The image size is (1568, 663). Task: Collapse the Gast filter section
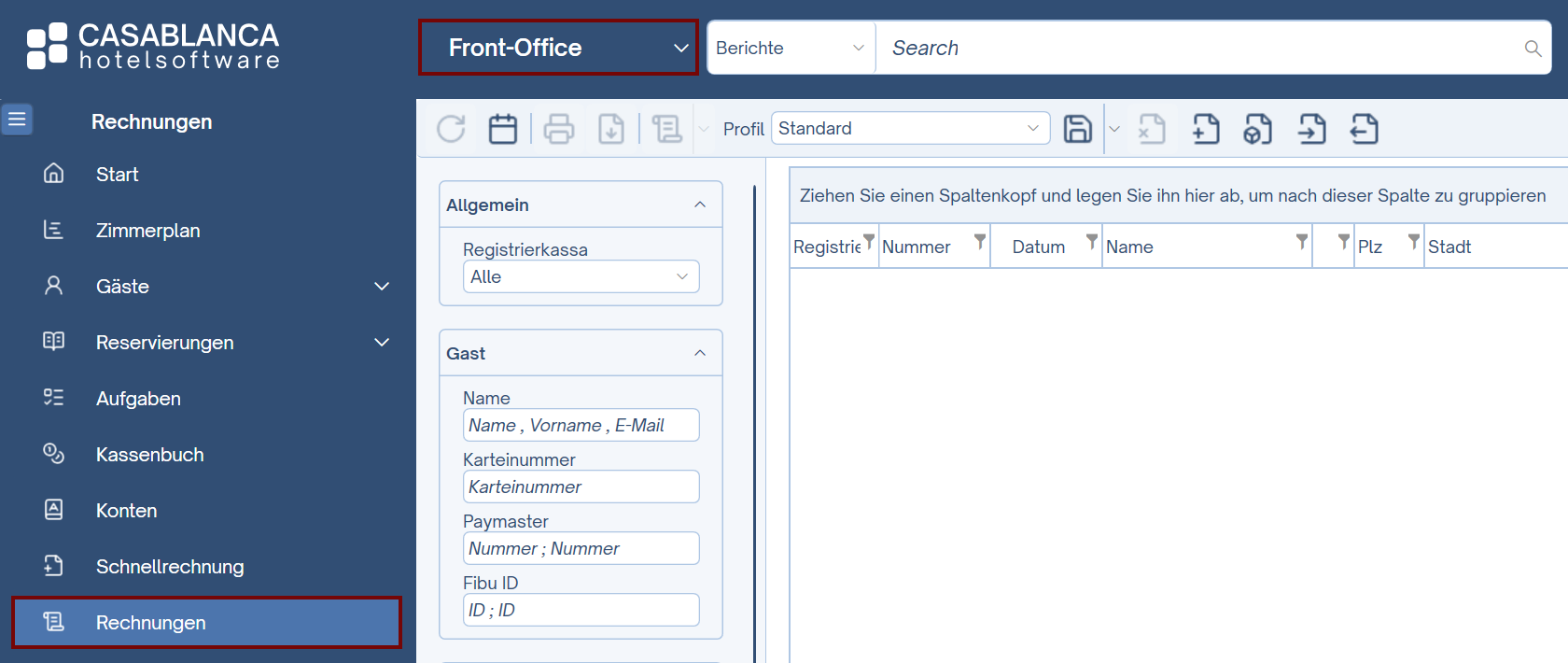click(x=700, y=353)
